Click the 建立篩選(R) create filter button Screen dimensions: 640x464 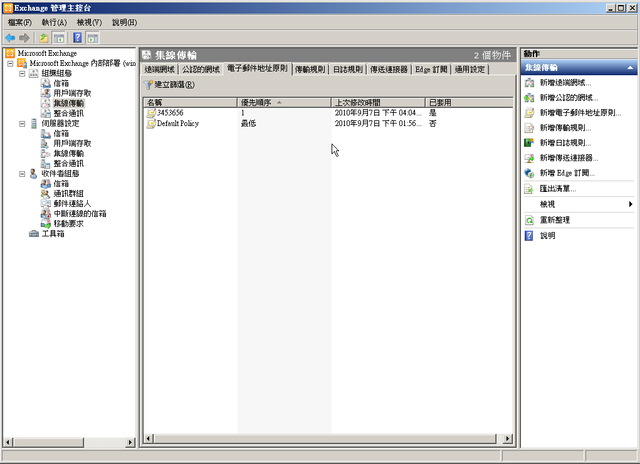pos(169,84)
